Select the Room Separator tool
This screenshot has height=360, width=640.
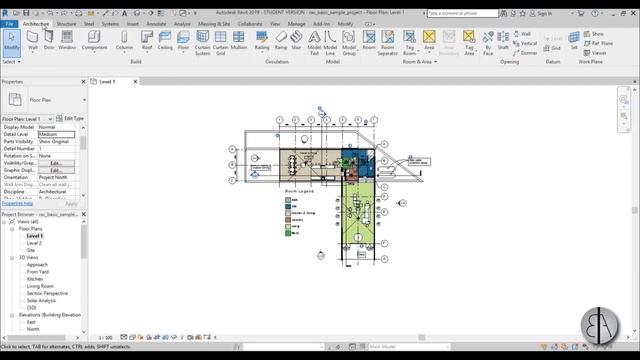tap(388, 42)
